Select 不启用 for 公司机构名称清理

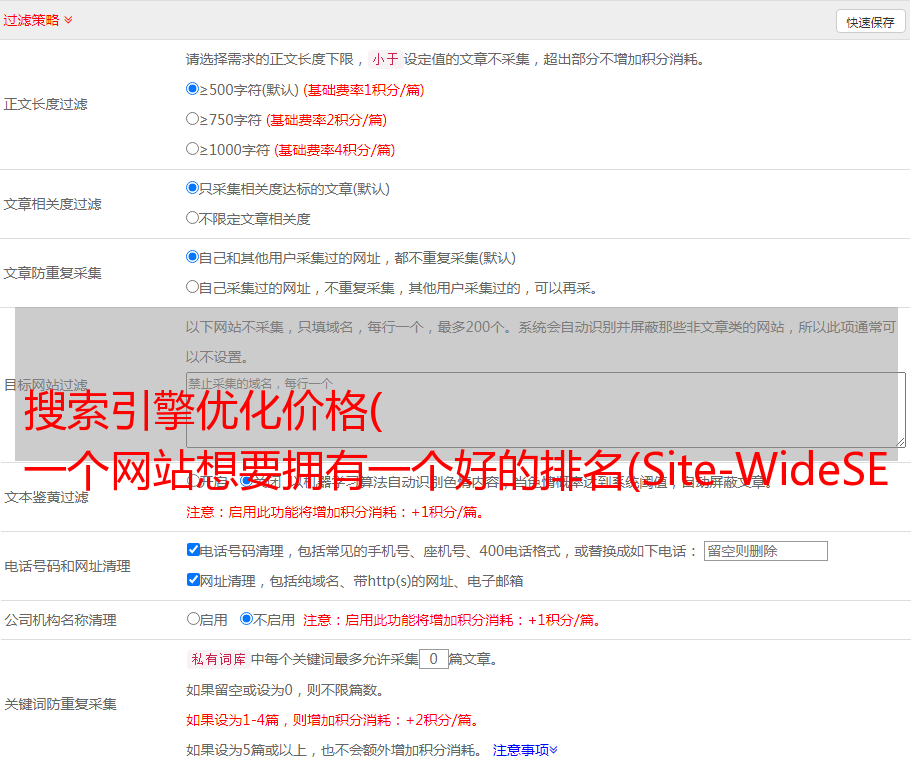click(x=246, y=619)
